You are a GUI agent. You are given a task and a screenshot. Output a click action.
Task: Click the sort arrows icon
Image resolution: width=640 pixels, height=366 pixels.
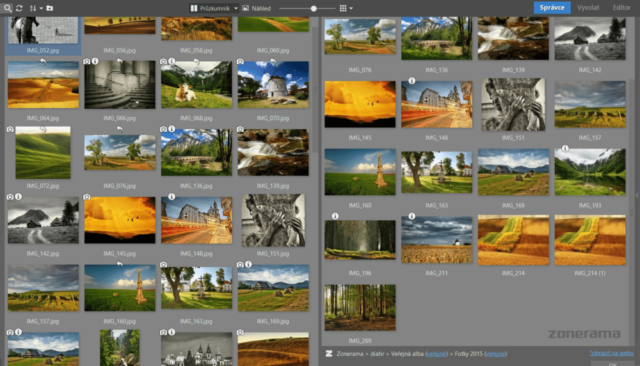(x=33, y=8)
